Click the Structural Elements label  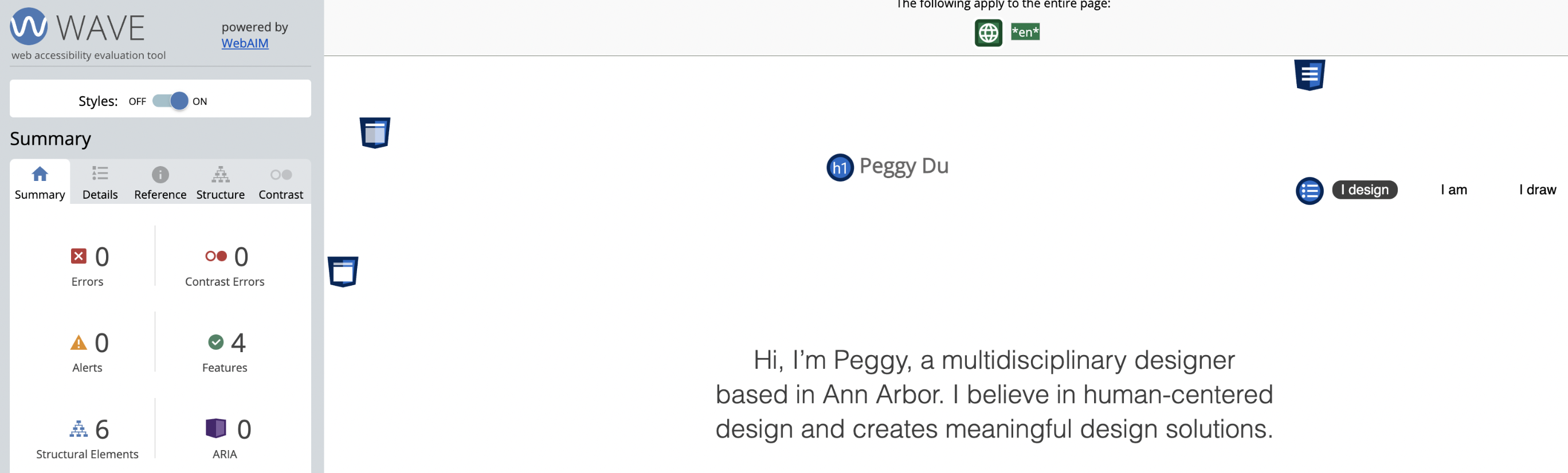pyautogui.click(x=87, y=454)
